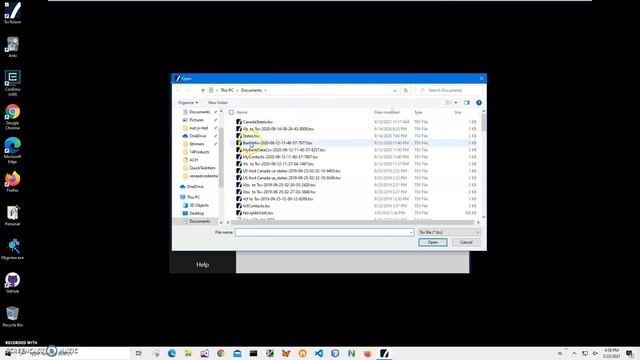640x360 pixels.
Task: Open the Dbgview.exe desktop icon
Action: point(13,249)
